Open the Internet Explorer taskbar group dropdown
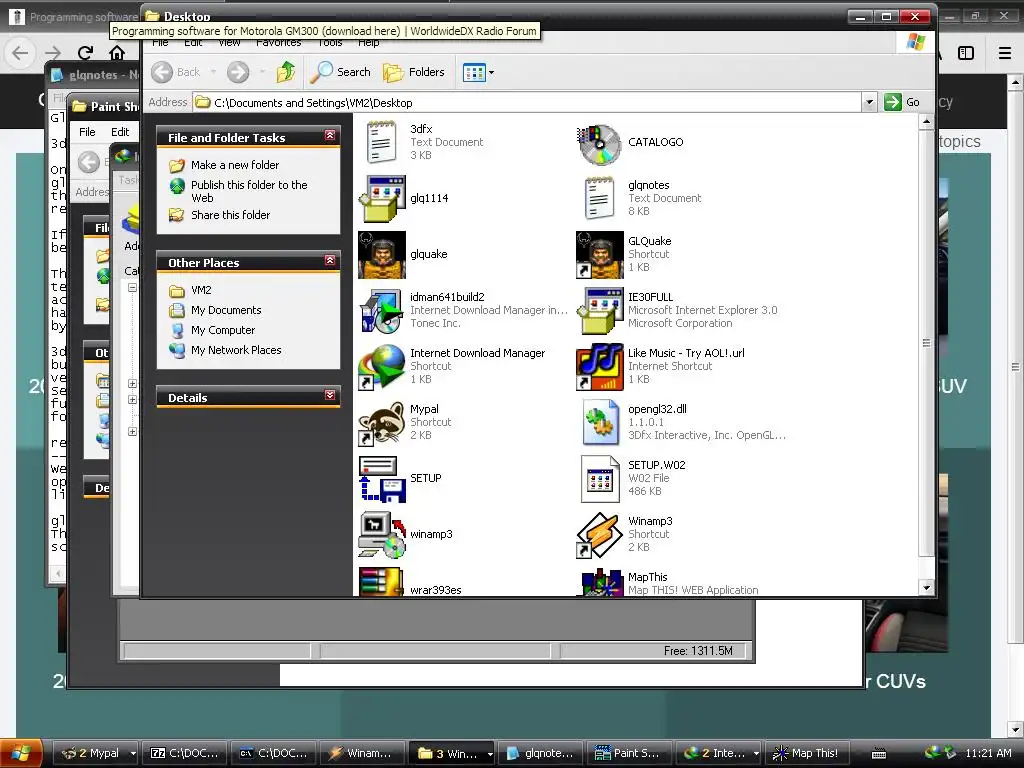1024x768 pixels. (756, 753)
